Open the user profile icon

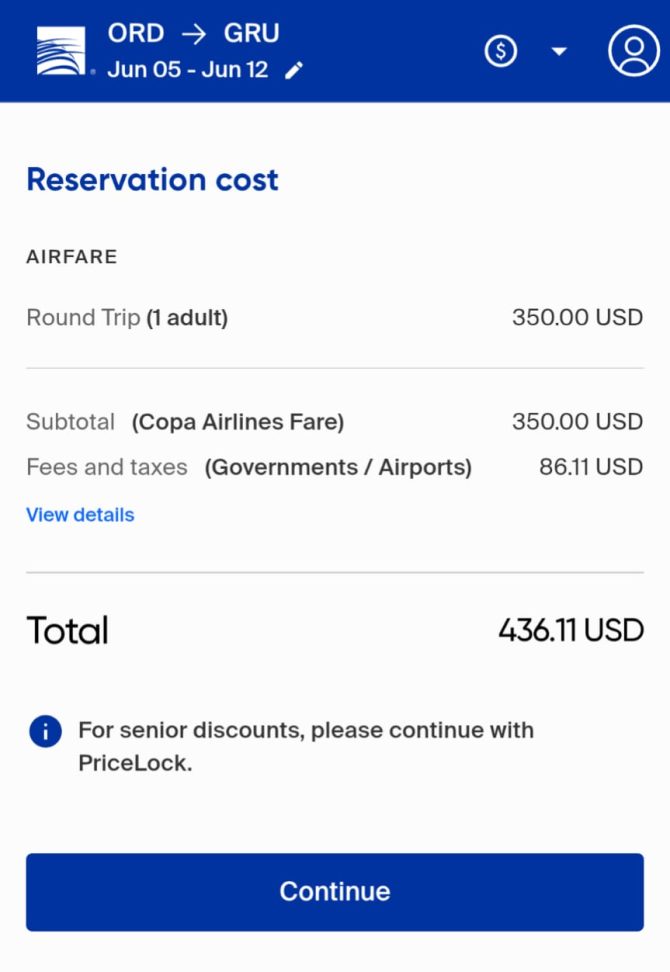click(633, 51)
